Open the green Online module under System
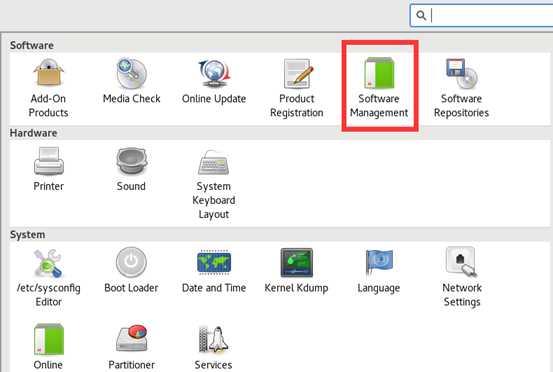The height and width of the screenshot is (372, 553). 49,347
